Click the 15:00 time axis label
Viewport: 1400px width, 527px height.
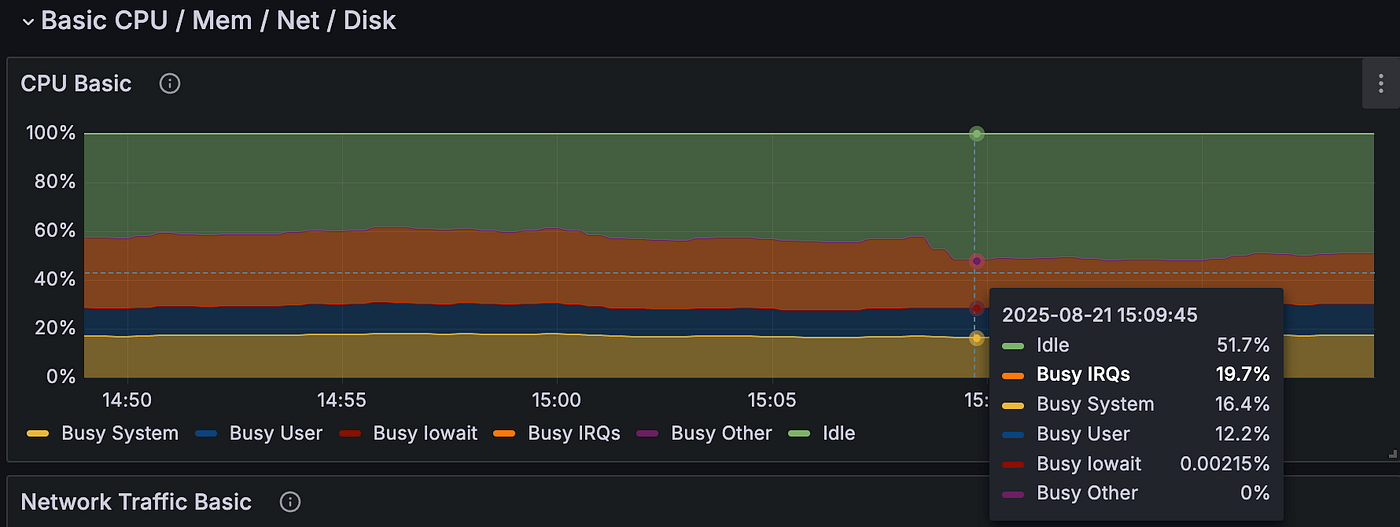coord(556,400)
